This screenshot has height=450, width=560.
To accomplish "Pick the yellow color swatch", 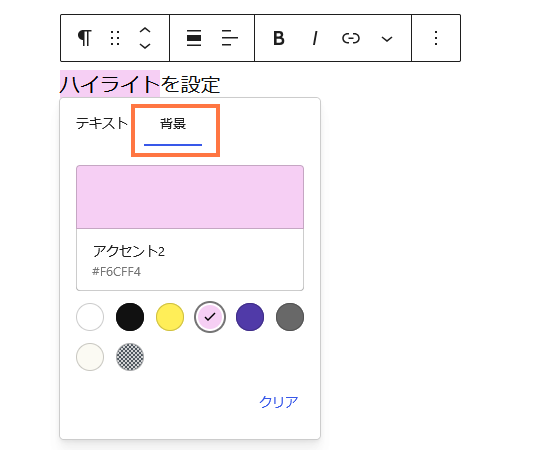I will 170,317.
